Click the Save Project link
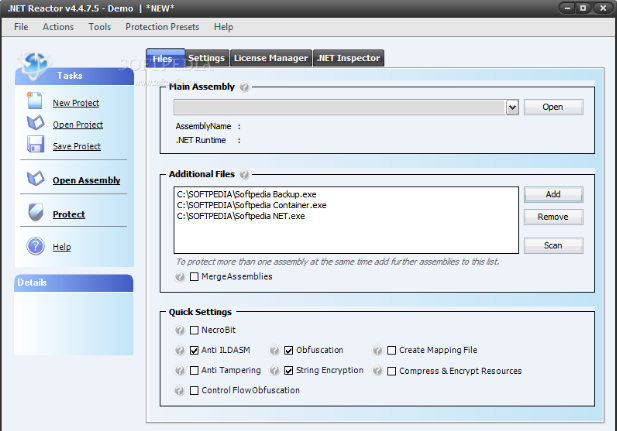The width and height of the screenshot is (617, 431). pos(77,146)
